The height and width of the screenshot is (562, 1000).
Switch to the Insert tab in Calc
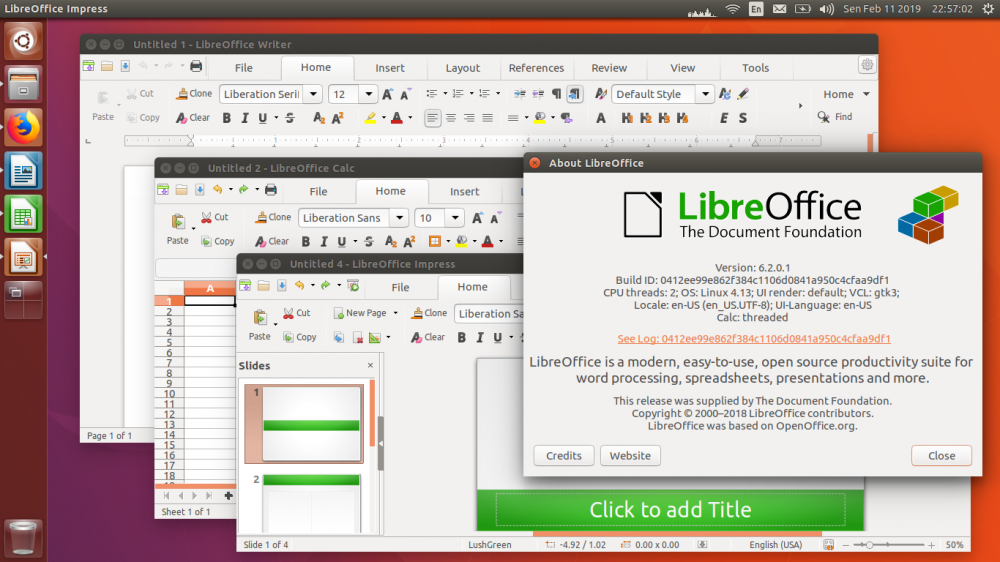coord(464,192)
